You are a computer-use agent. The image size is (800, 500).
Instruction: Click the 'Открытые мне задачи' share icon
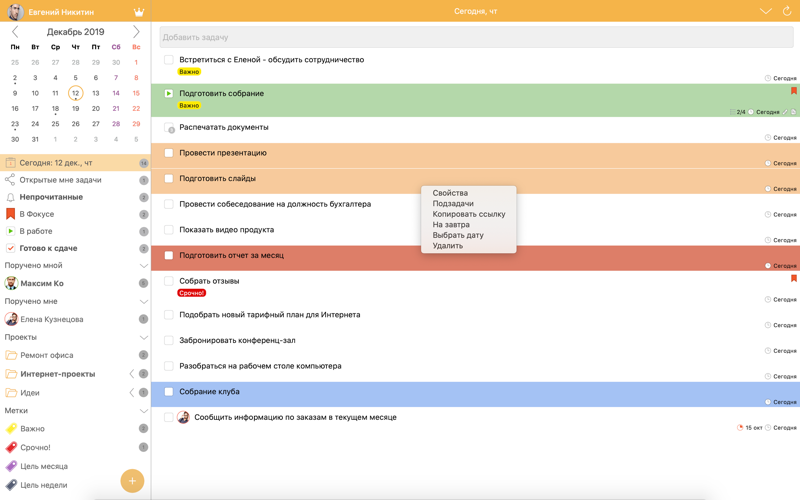pyautogui.click(x=11, y=180)
